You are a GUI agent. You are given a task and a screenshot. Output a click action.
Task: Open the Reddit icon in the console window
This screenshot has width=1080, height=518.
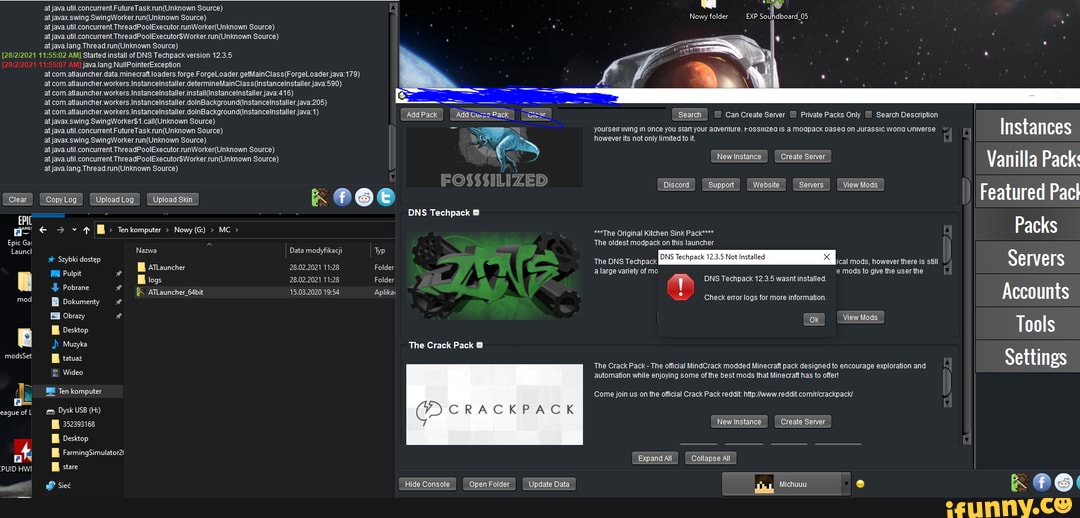click(363, 197)
